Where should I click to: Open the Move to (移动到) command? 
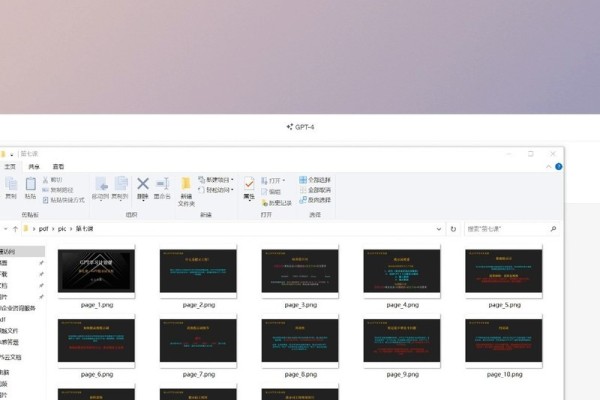(101, 188)
